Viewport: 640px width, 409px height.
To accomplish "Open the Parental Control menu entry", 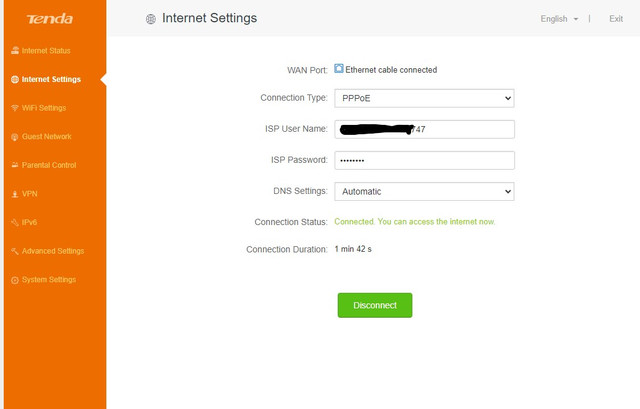I will (49, 165).
